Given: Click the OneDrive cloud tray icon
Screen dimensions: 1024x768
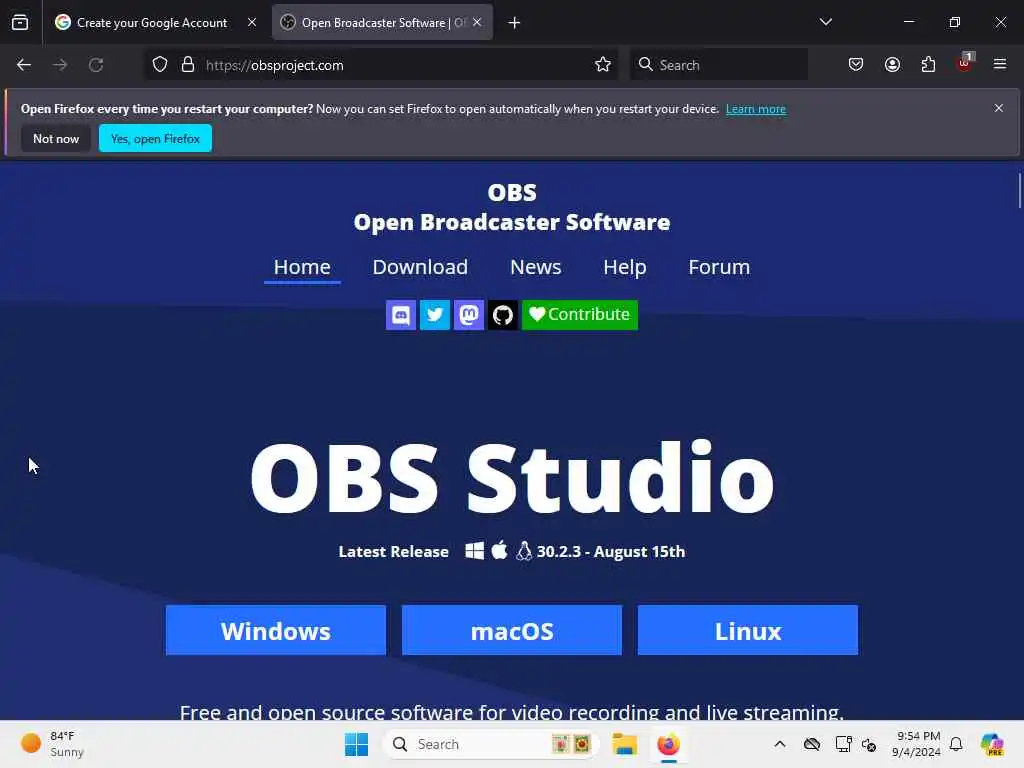Looking at the screenshot, I should [812, 744].
